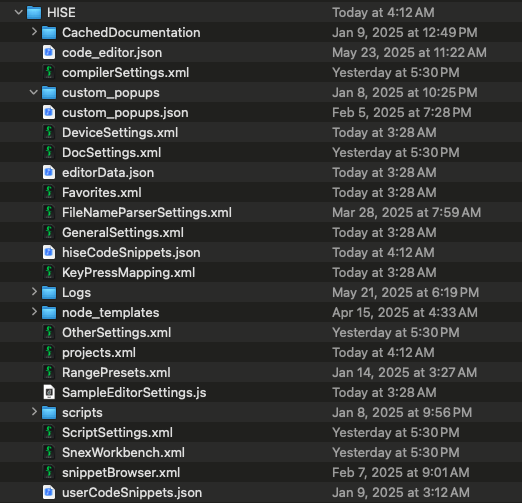Click the date Feb 7, 2025 at 9:01 AM
The height and width of the screenshot is (503, 522).
tap(401, 473)
